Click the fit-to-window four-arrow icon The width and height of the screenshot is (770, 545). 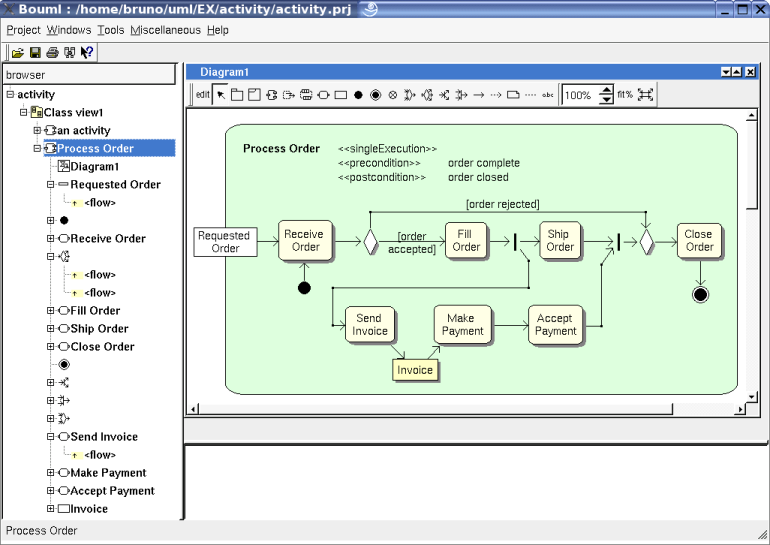[645, 95]
